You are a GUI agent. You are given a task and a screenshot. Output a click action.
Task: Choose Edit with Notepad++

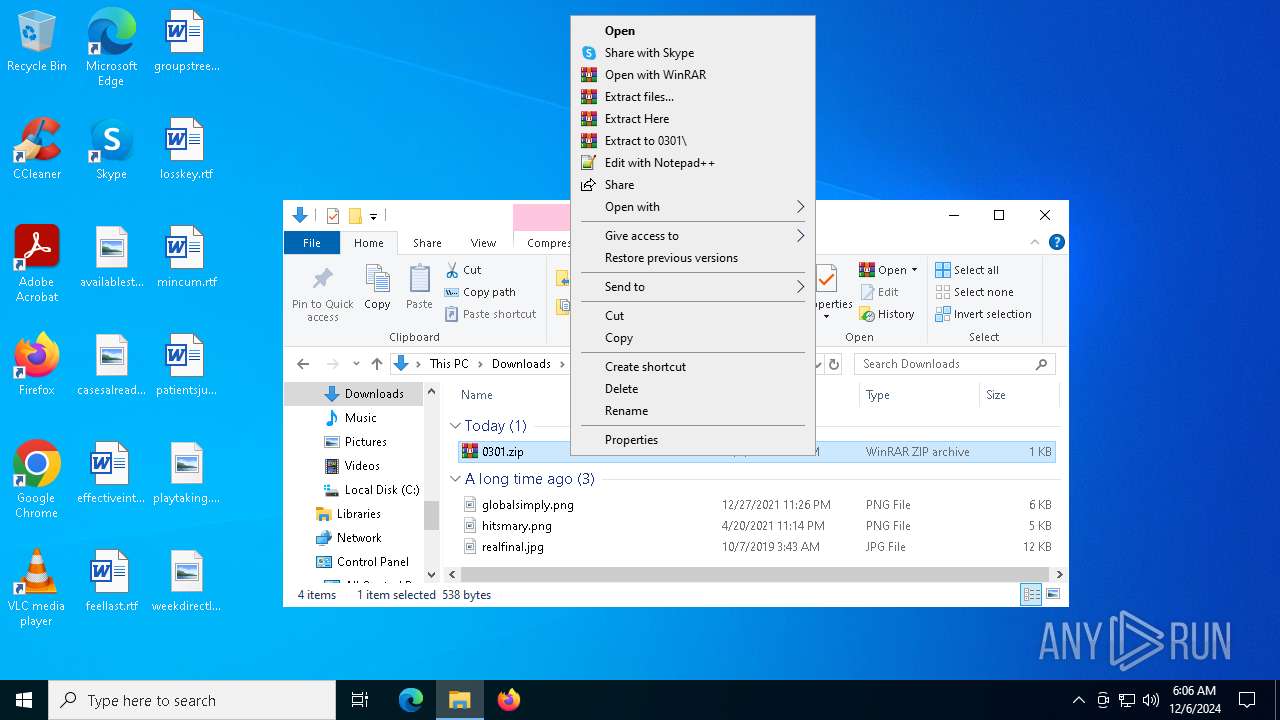pyautogui.click(x=693, y=163)
